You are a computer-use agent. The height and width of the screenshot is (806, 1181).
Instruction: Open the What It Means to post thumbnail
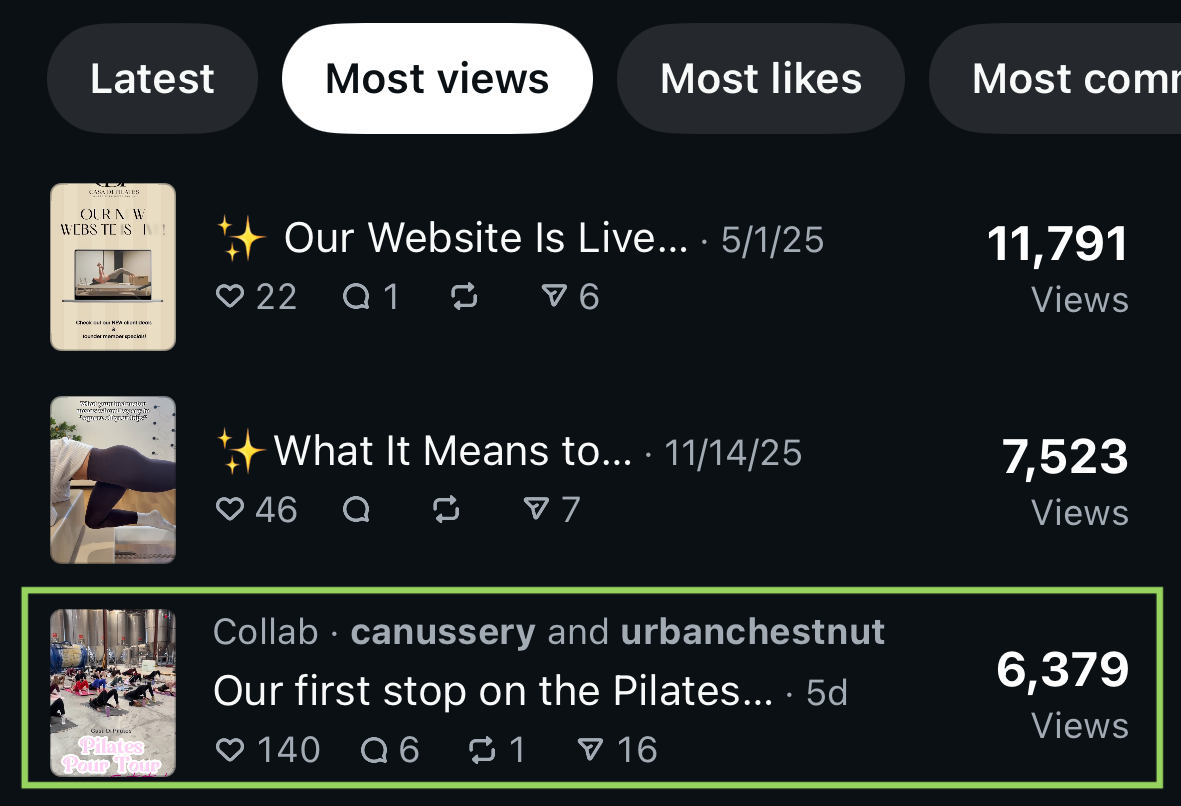tap(113, 480)
